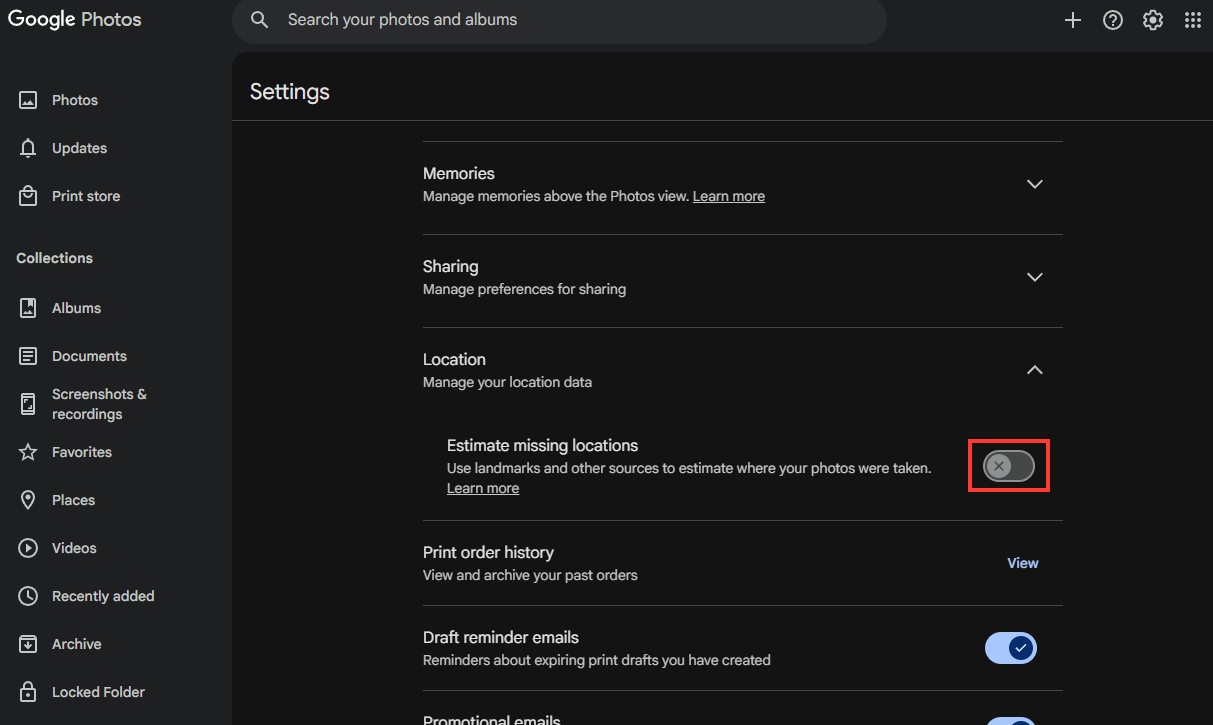This screenshot has width=1213, height=725.
Task: Disable Draft reminder emails toggle
Action: (x=1011, y=648)
